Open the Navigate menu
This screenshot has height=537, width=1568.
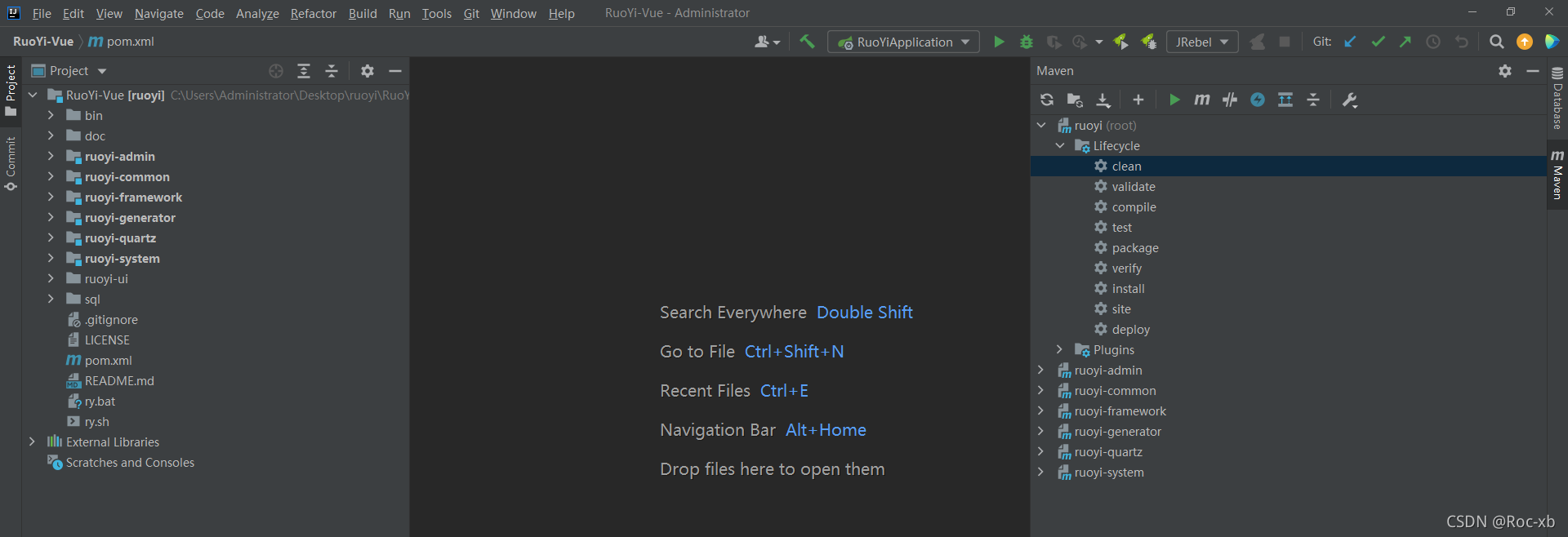(x=159, y=13)
